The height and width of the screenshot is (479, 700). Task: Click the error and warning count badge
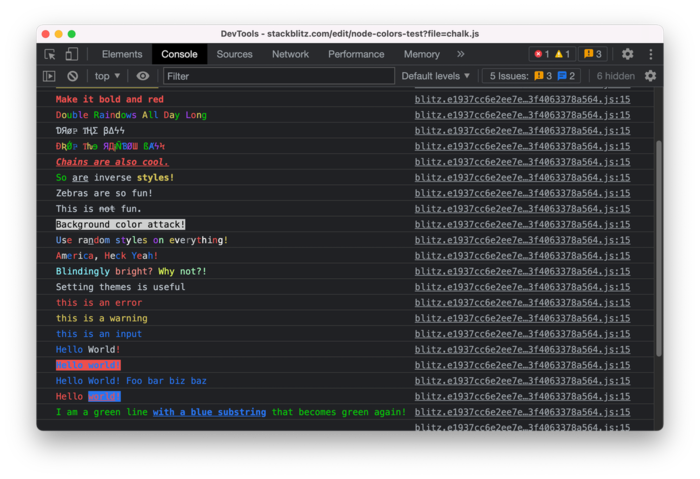pyautogui.click(x=551, y=54)
